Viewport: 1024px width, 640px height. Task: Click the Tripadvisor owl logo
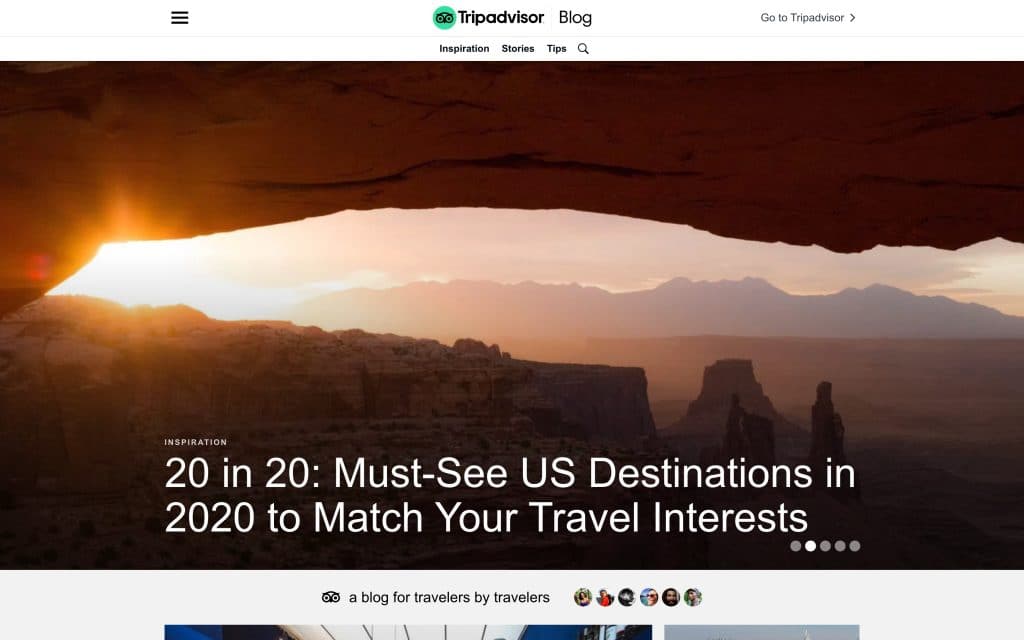[444, 18]
